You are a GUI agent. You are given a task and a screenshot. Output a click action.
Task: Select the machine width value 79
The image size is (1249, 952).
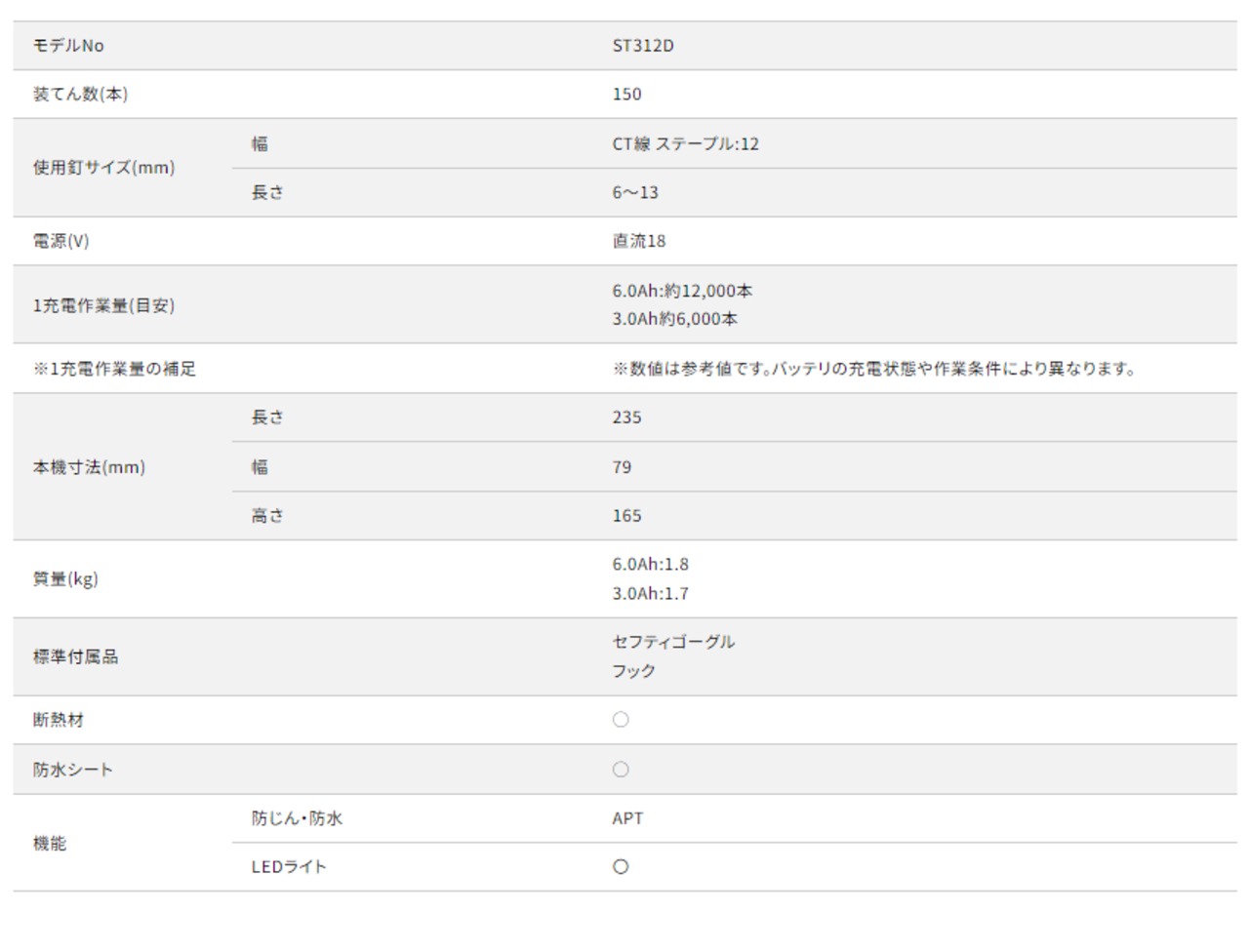(622, 467)
